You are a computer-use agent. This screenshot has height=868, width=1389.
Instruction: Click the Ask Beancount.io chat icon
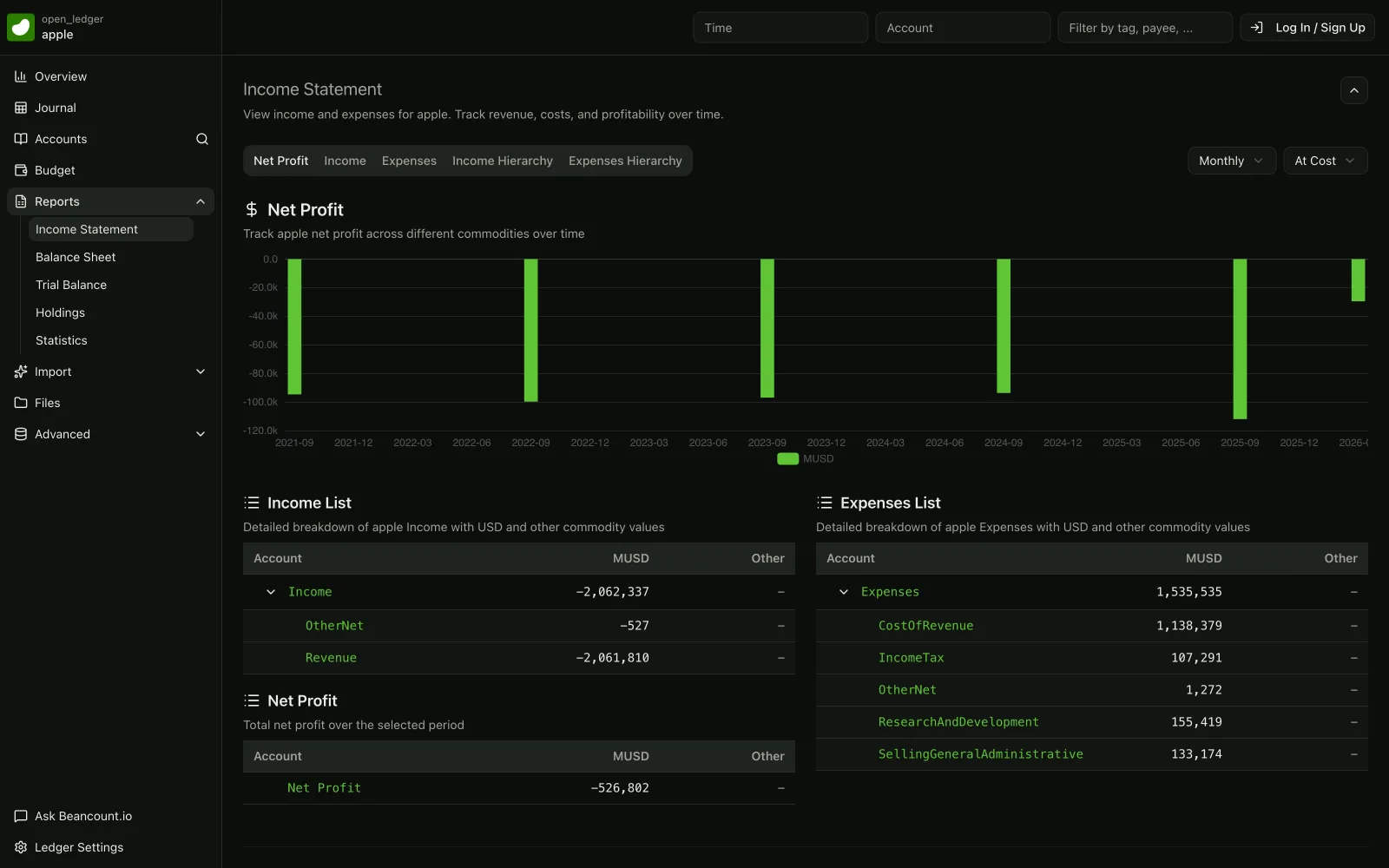tap(21, 816)
